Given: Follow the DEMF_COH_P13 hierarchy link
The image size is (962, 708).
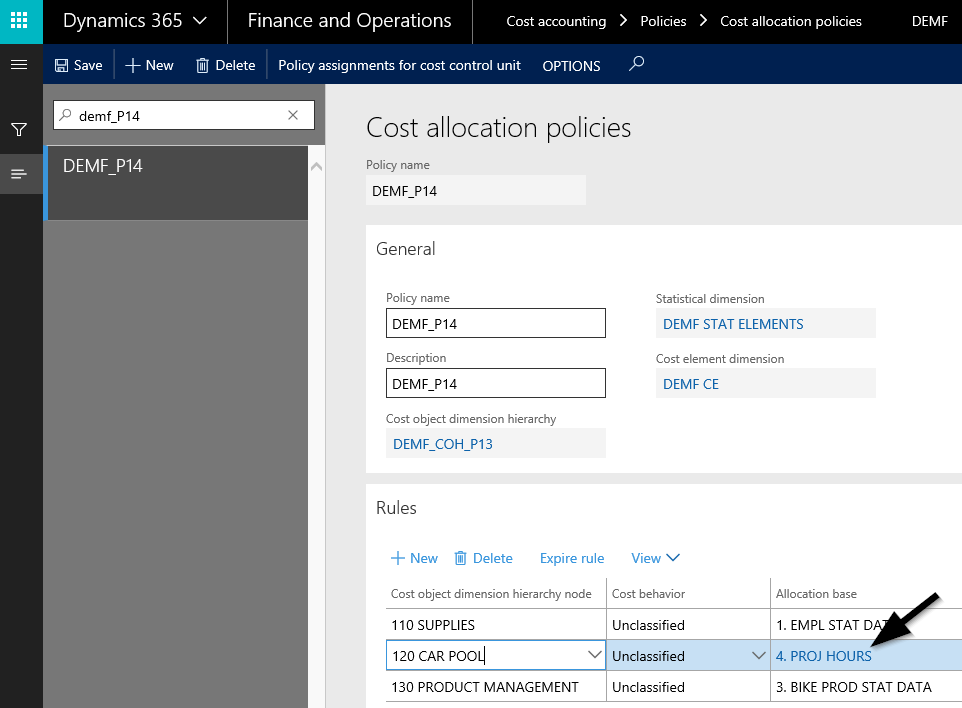Looking at the screenshot, I should (443, 444).
